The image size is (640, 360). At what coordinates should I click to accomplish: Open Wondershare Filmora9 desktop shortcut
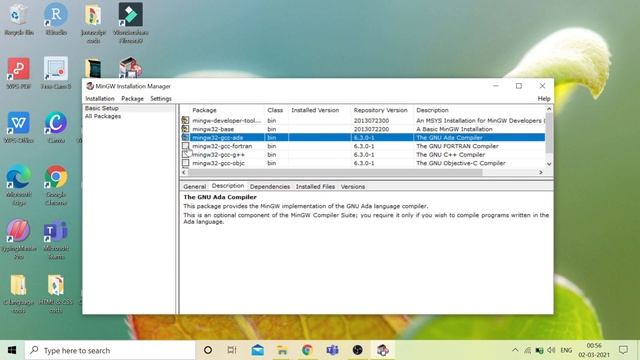point(131,22)
